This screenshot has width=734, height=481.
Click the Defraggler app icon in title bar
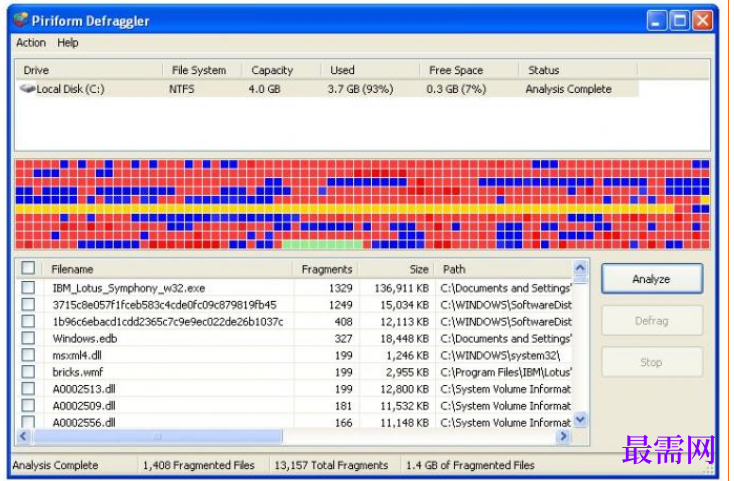point(21,20)
